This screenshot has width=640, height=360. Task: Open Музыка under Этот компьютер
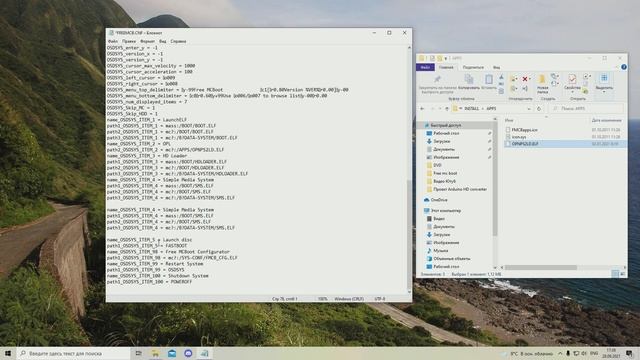click(440, 251)
